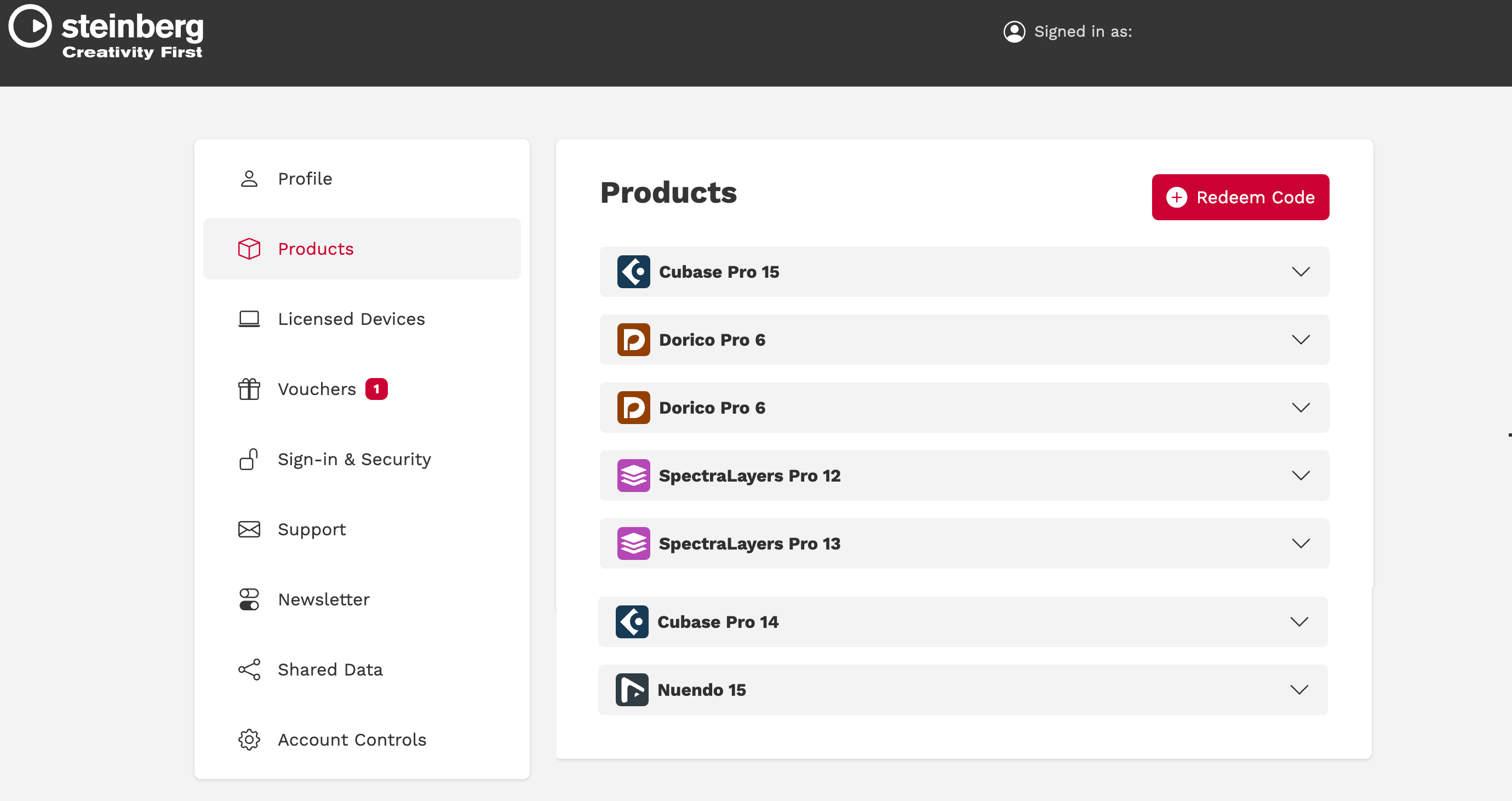This screenshot has width=1512, height=801.
Task: Expand the Cubase Pro 14 chevron
Action: coord(1299,621)
